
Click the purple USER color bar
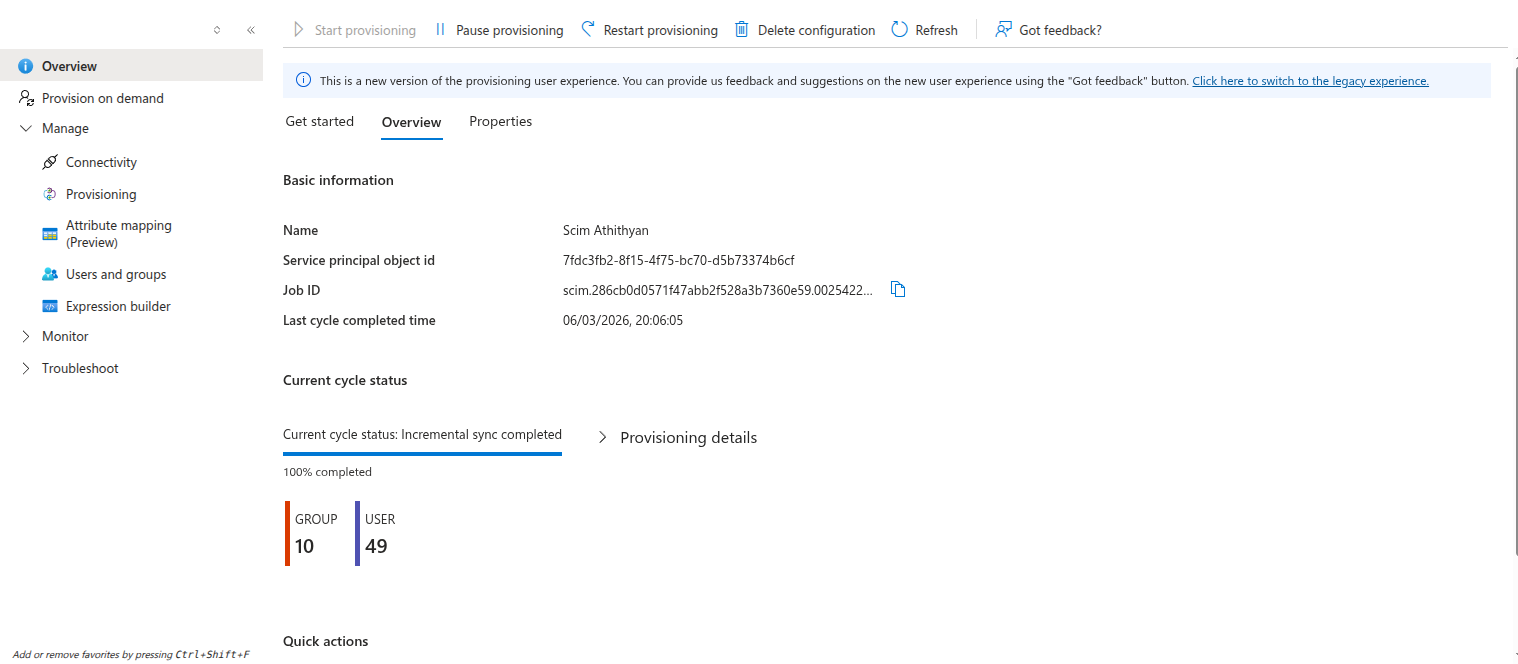point(357,533)
